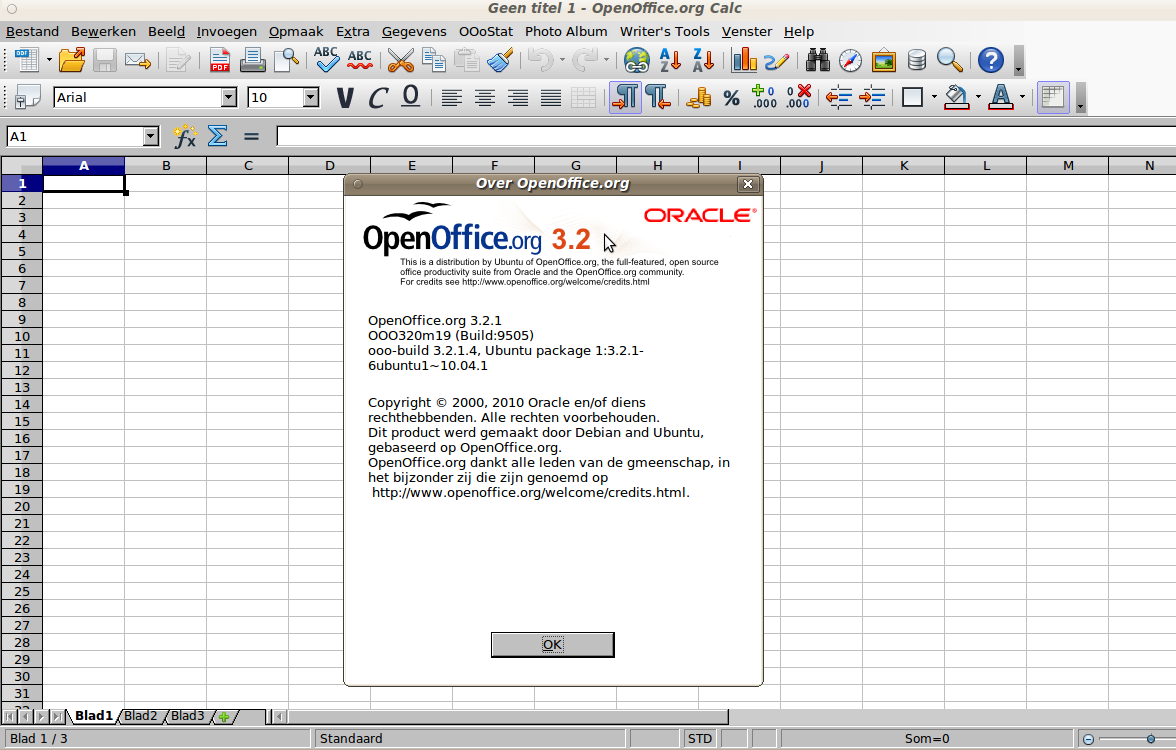
Task: Click the currency format coins icon
Action: pyautogui.click(x=699, y=98)
